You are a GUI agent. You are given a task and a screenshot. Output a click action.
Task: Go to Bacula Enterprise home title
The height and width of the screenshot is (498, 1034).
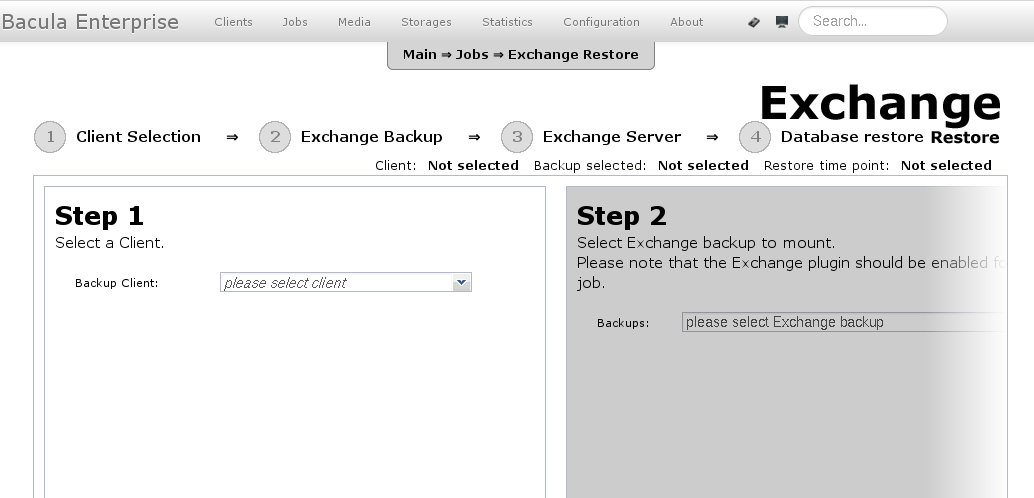point(90,22)
